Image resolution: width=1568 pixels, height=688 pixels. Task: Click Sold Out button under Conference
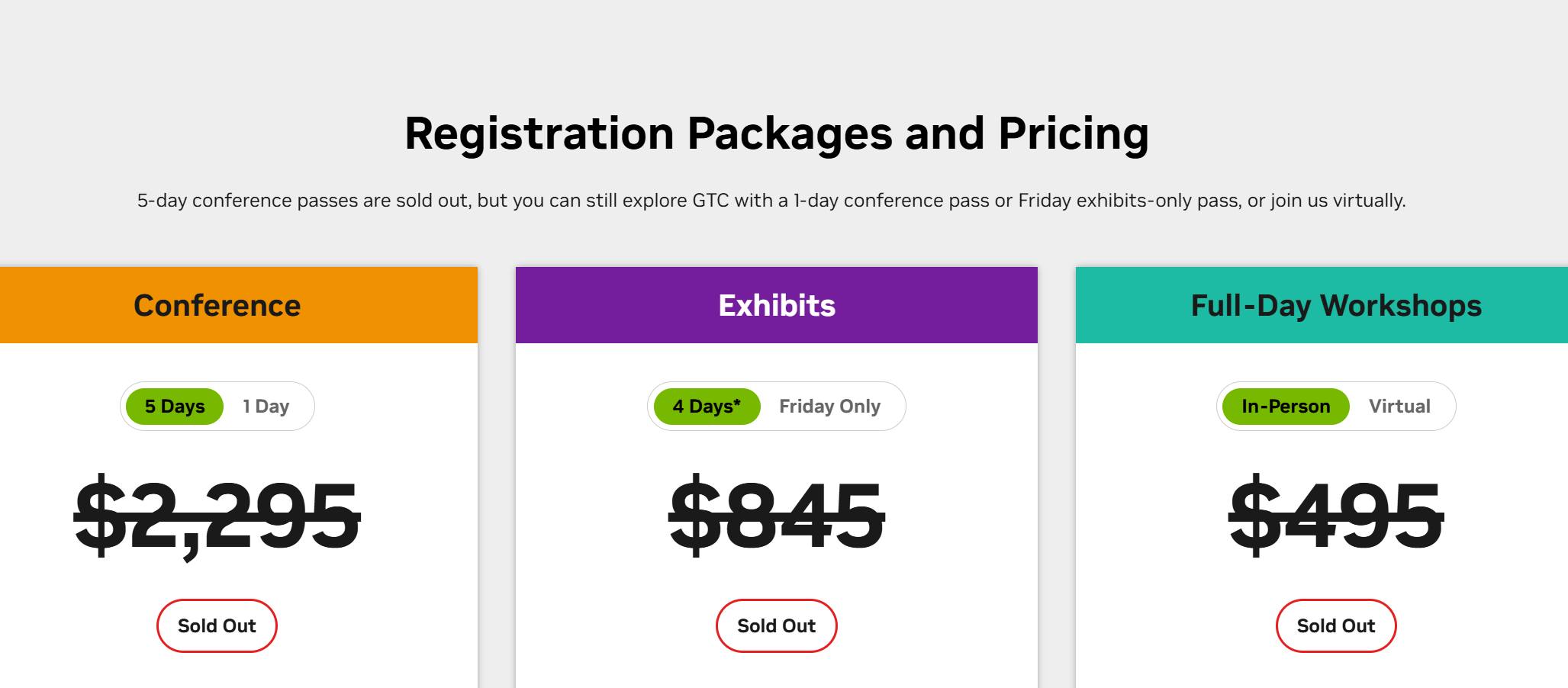pos(217,625)
